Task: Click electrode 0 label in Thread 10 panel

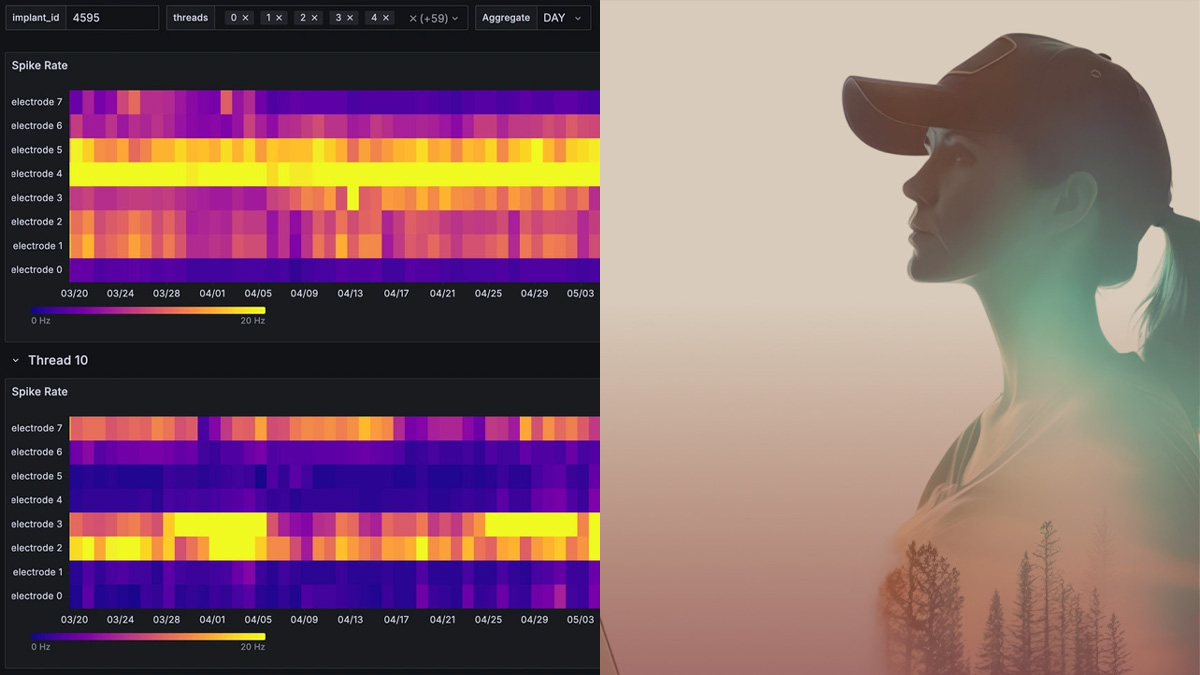Action: [x=37, y=596]
